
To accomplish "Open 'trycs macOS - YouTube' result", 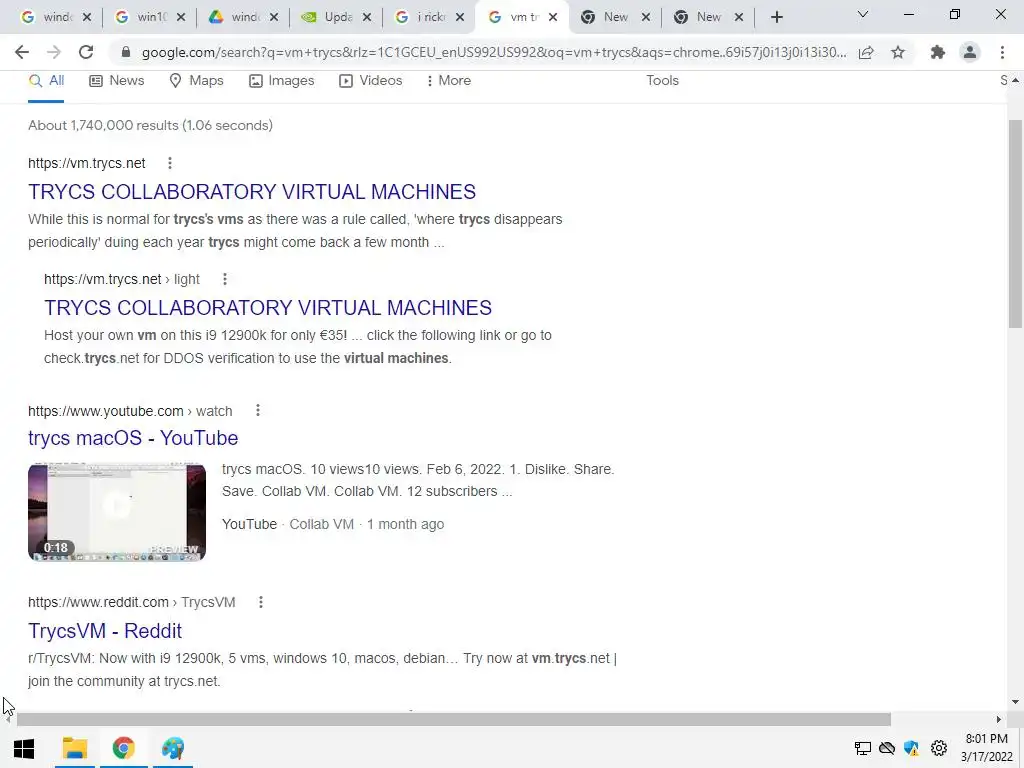I will tap(133, 438).
